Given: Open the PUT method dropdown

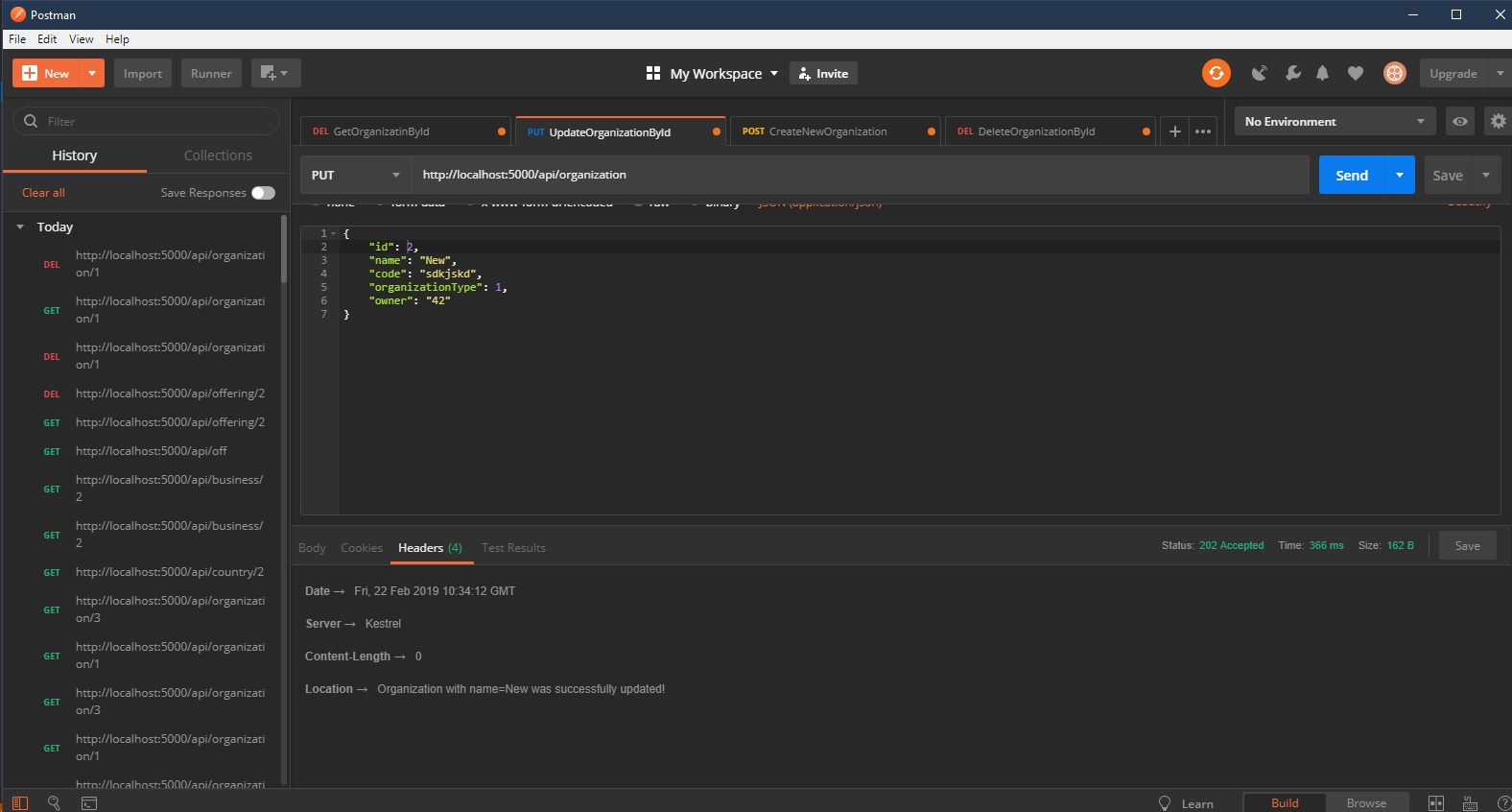Looking at the screenshot, I should coord(356,175).
